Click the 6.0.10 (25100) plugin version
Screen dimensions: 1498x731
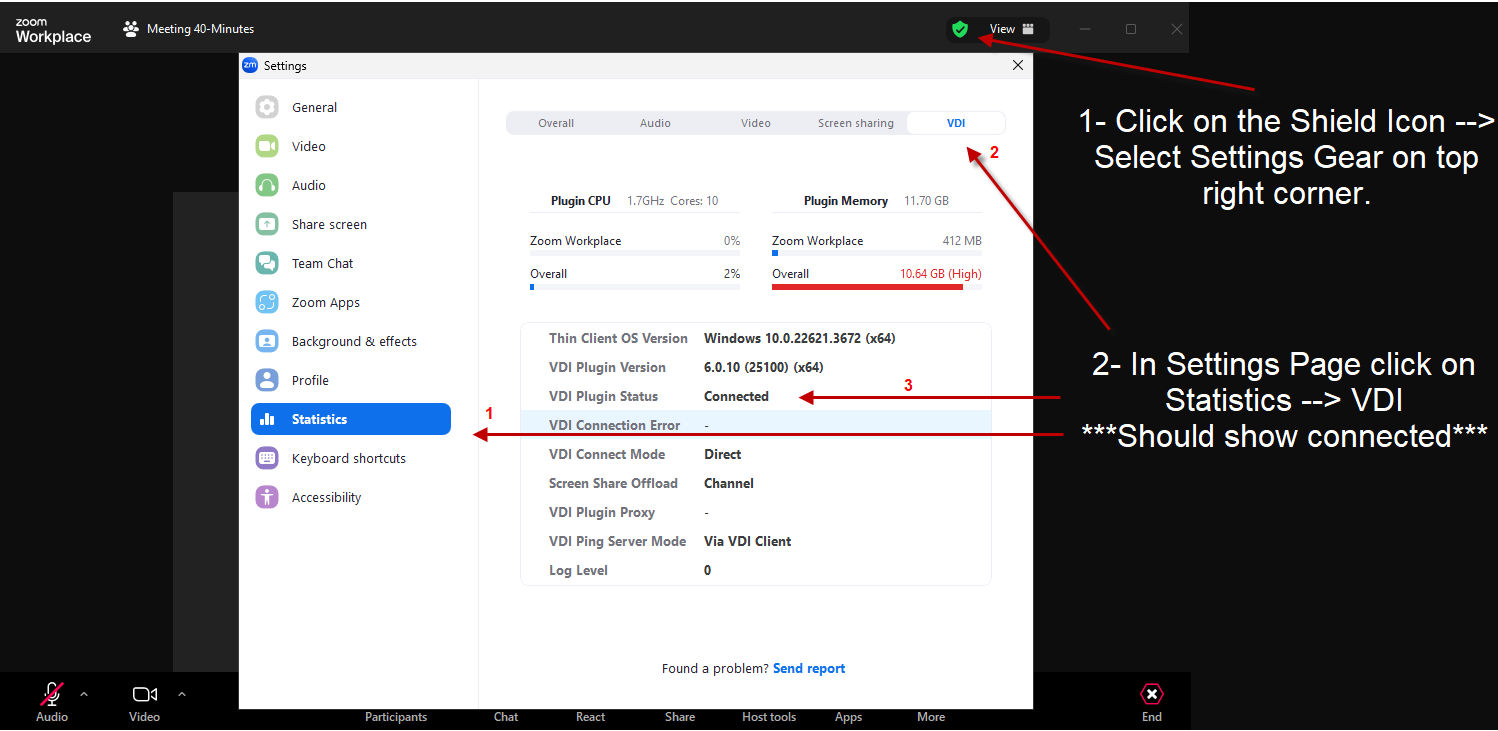763,367
